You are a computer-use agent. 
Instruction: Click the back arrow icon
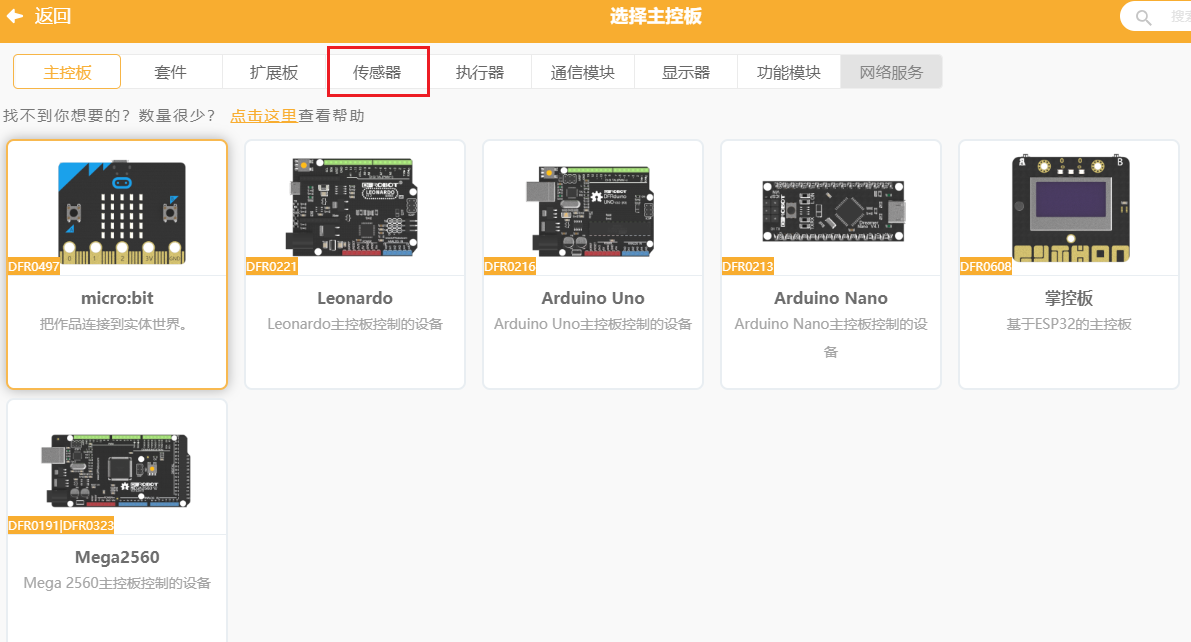(x=14, y=15)
